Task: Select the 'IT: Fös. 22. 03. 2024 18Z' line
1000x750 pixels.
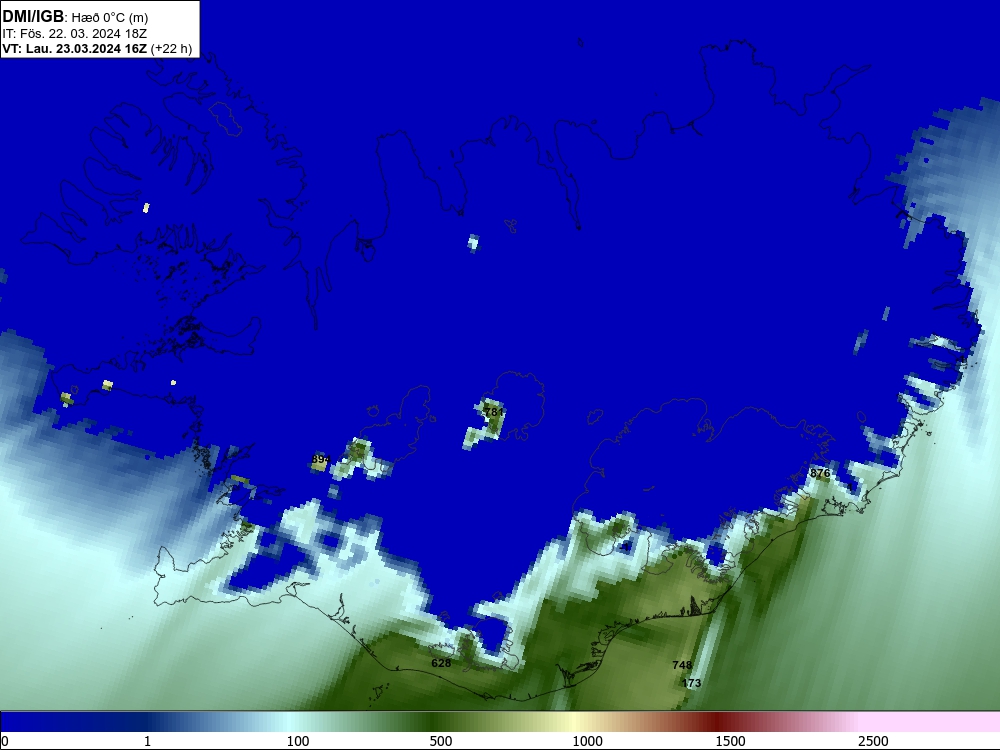Action: click(75, 34)
